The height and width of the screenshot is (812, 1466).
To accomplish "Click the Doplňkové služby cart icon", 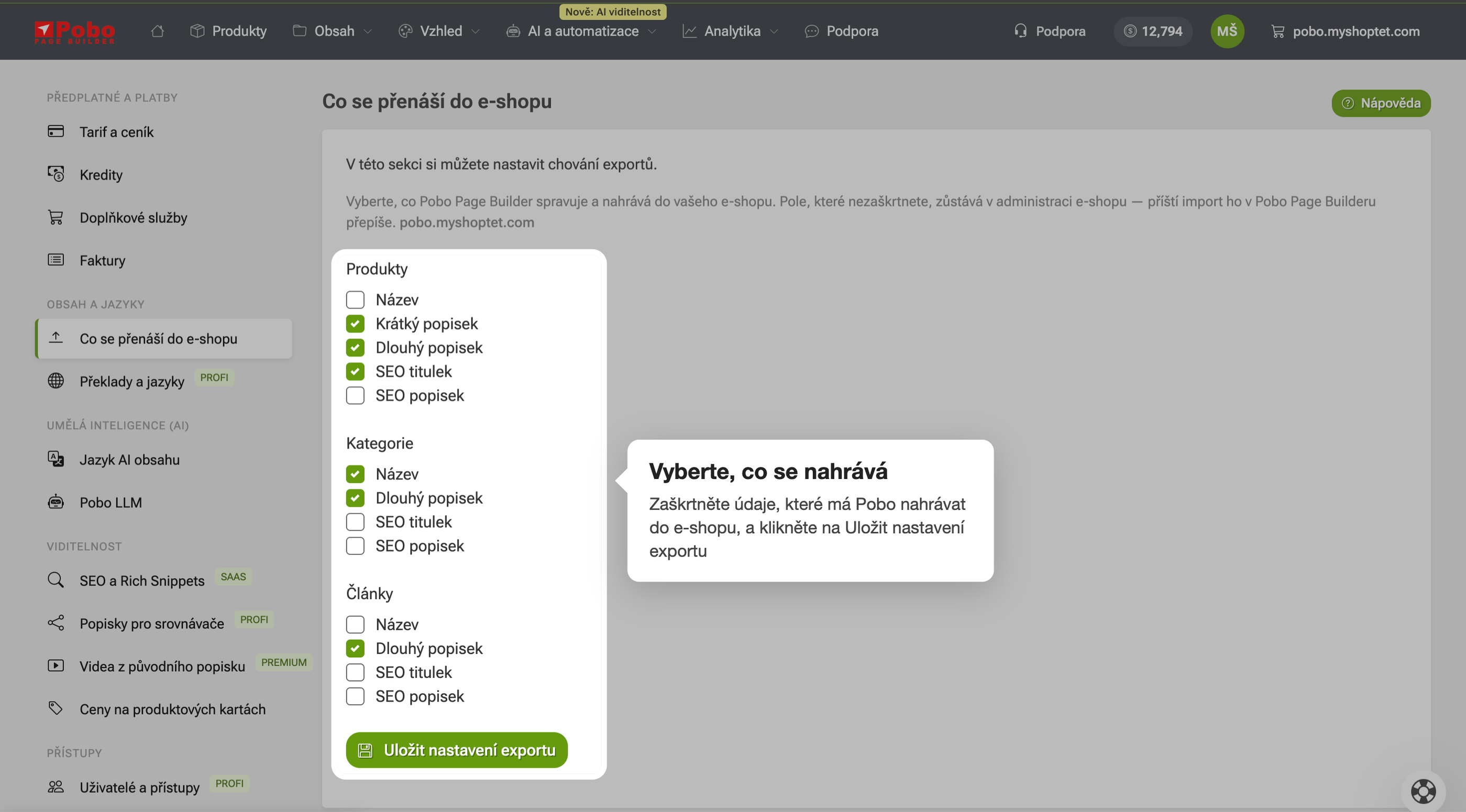I will [x=56, y=217].
